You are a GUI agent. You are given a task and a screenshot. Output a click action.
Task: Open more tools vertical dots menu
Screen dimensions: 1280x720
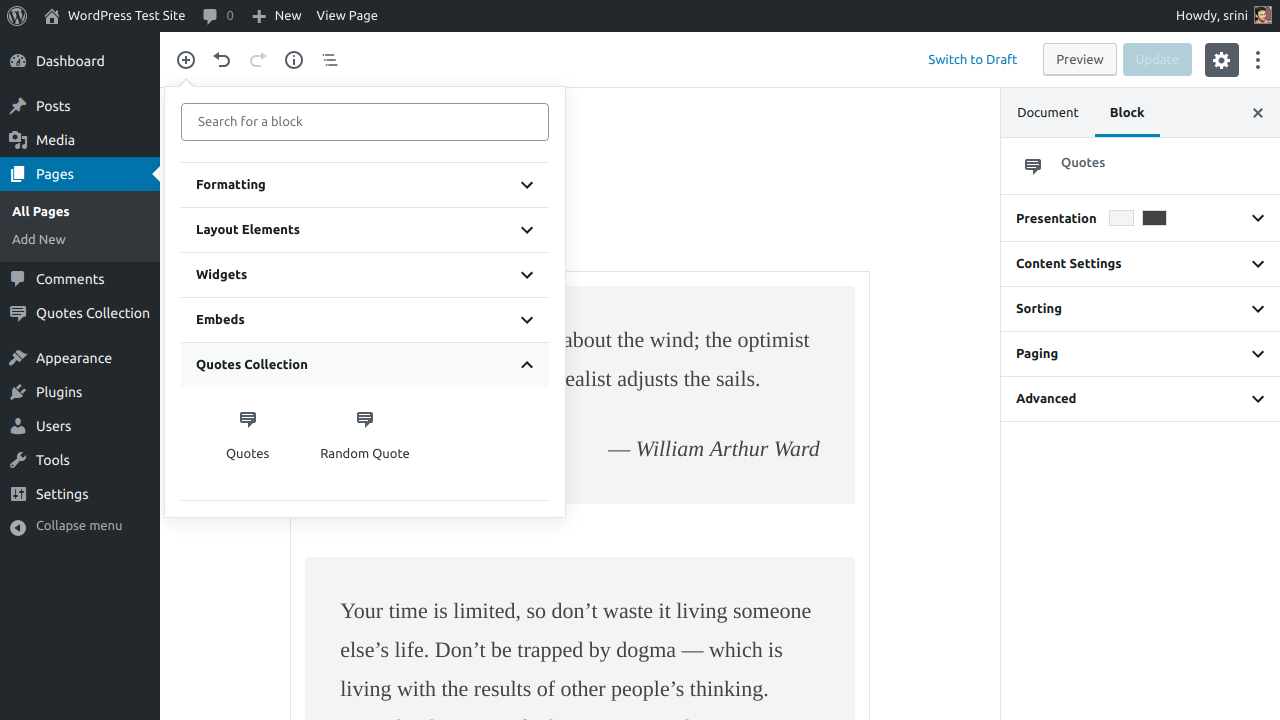pos(1258,60)
